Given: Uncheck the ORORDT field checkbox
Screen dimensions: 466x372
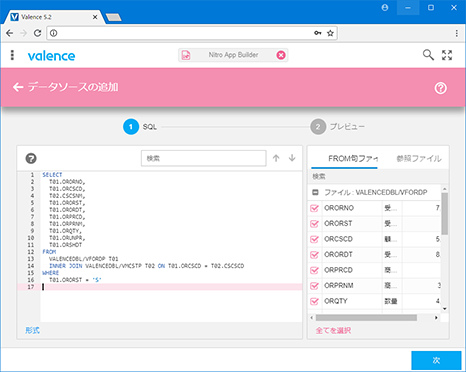Looking at the screenshot, I should [x=314, y=255].
